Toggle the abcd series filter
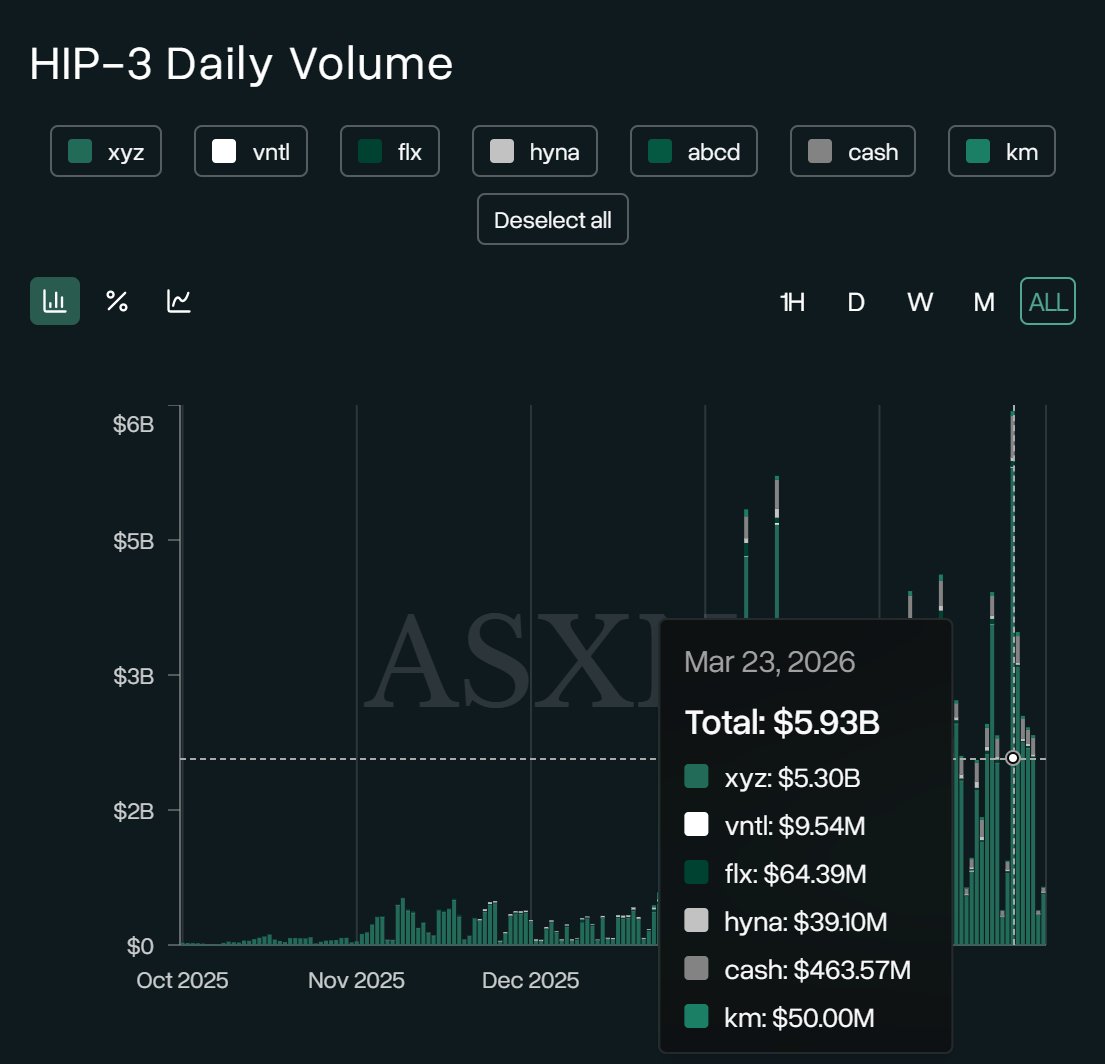The image size is (1105, 1064). (x=694, y=151)
